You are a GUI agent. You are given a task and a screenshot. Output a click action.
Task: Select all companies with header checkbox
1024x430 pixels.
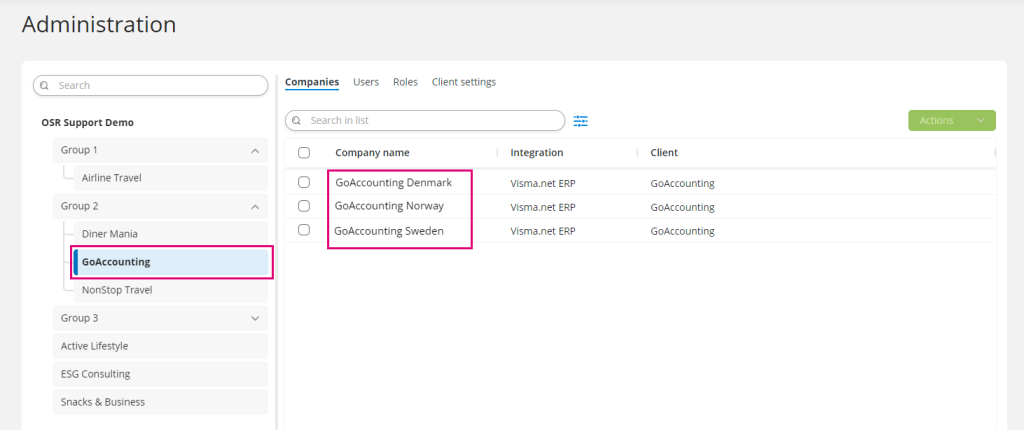tap(304, 153)
